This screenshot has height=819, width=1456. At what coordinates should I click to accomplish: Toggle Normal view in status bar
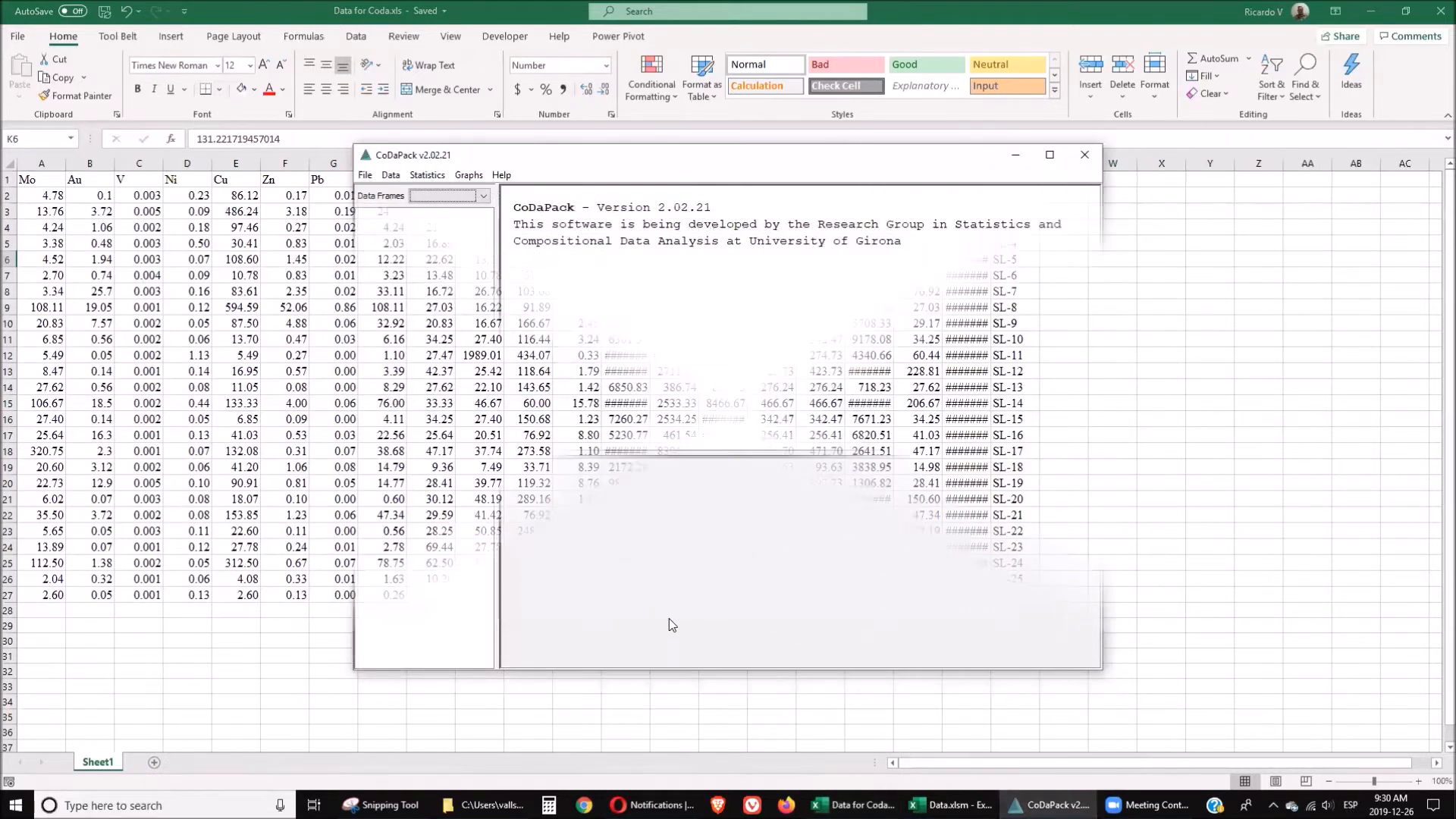tap(1245, 781)
